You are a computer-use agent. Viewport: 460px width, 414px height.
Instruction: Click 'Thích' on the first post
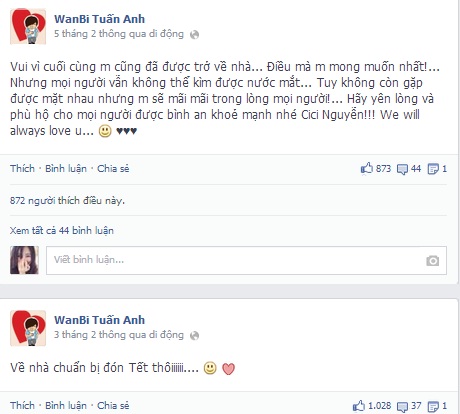(x=22, y=168)
